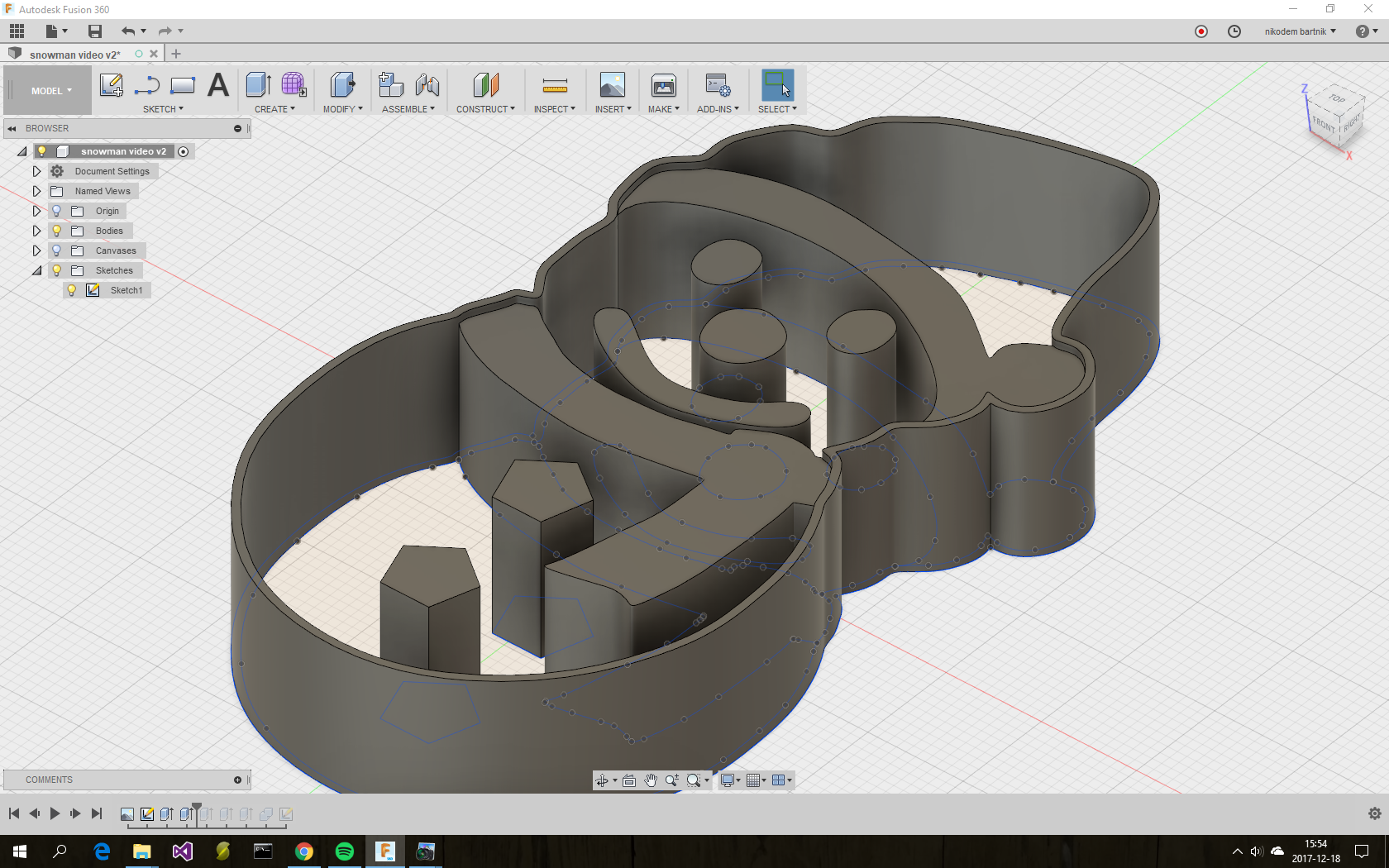This screenshot has height=868, width=1389.
Task: Open the Create Form tool
Action: [294, 85]
